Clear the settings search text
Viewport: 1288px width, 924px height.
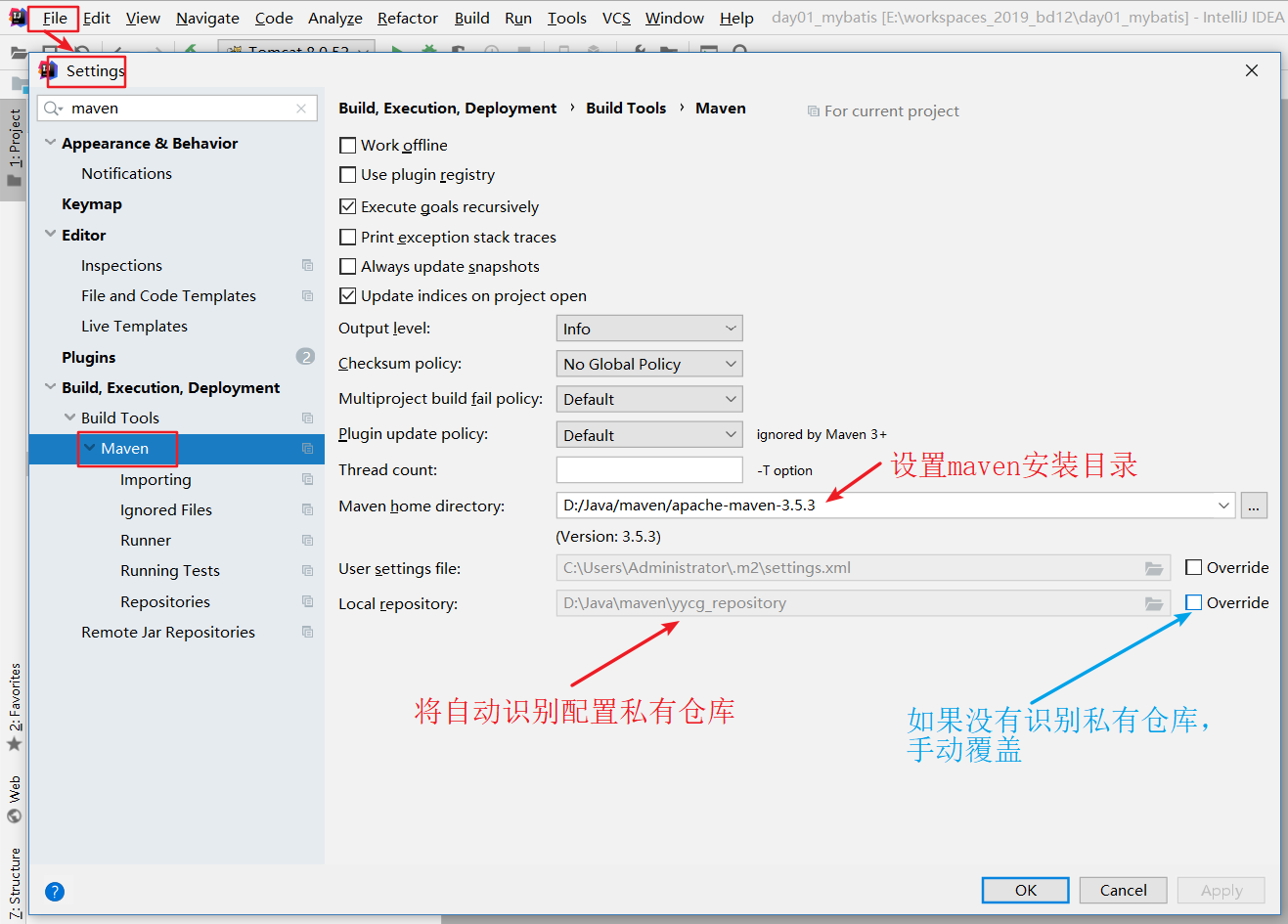(301, 109)
